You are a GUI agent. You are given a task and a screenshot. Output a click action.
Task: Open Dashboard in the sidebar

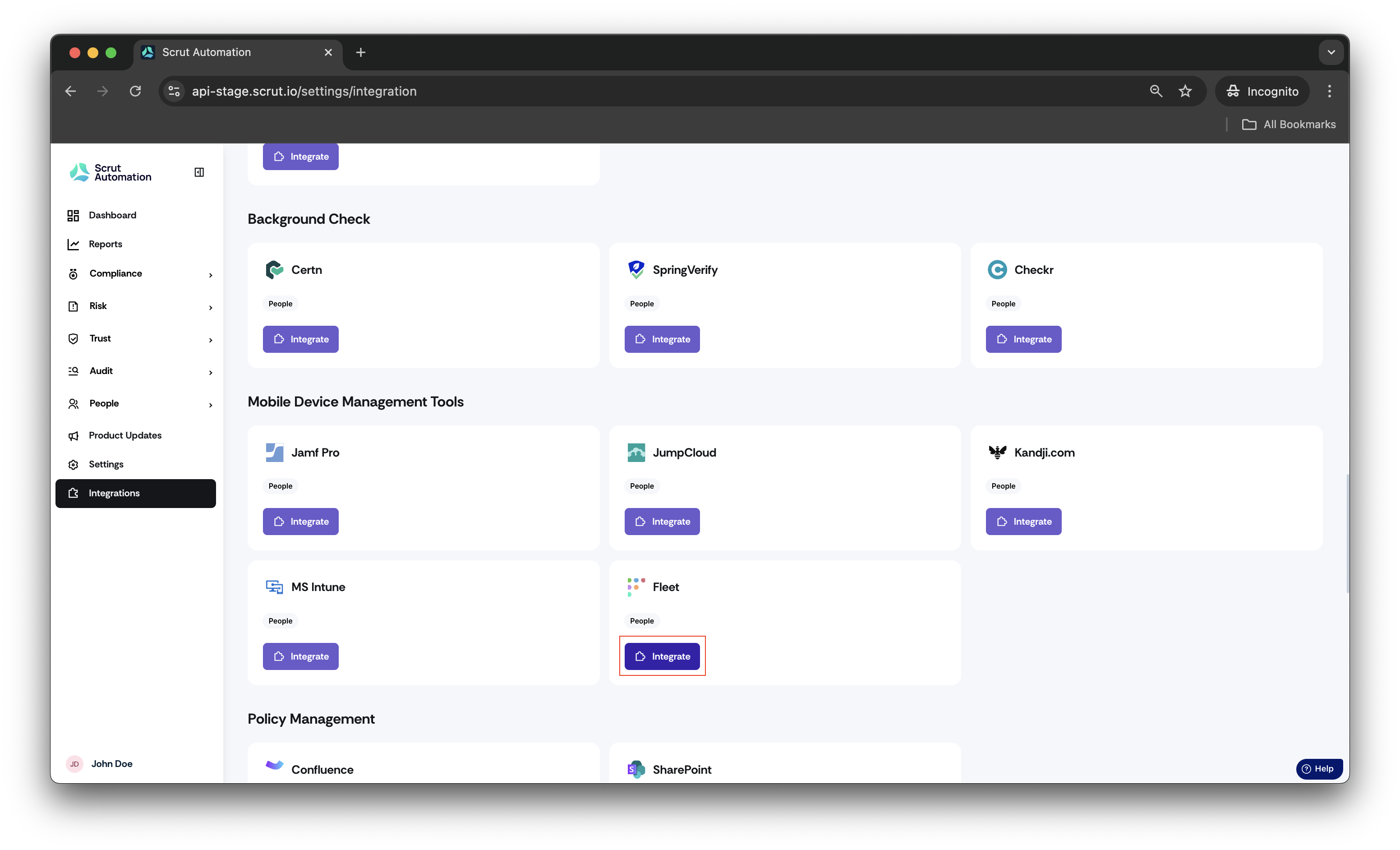(x=136, y=215)
